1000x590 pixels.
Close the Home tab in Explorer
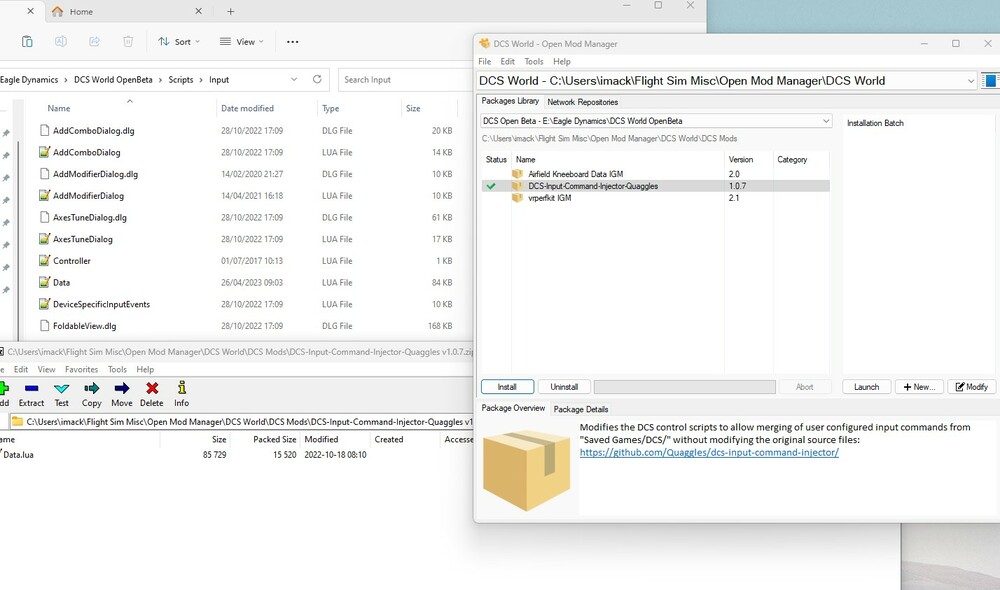point(198,11)
